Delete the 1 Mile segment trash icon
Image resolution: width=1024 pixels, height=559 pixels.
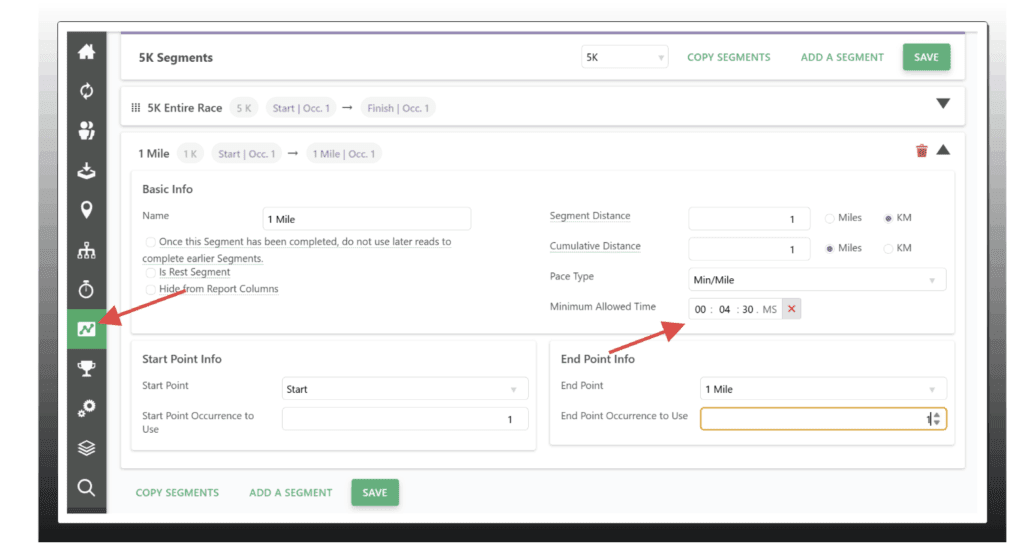click(921, 151)
